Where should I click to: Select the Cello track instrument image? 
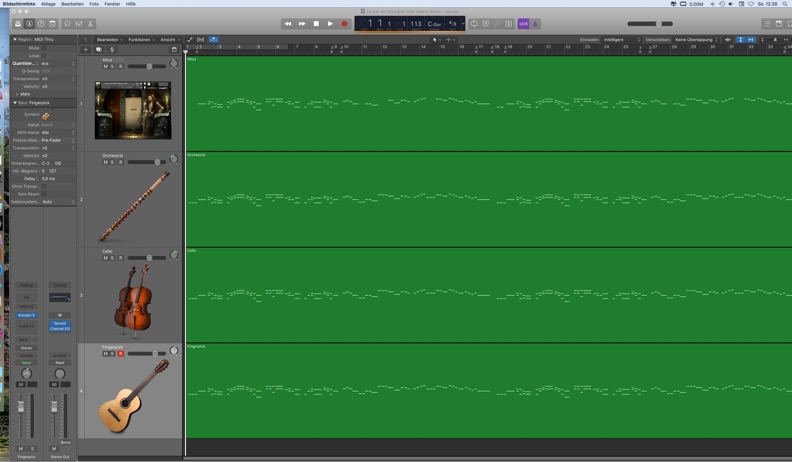click(134, 300)
